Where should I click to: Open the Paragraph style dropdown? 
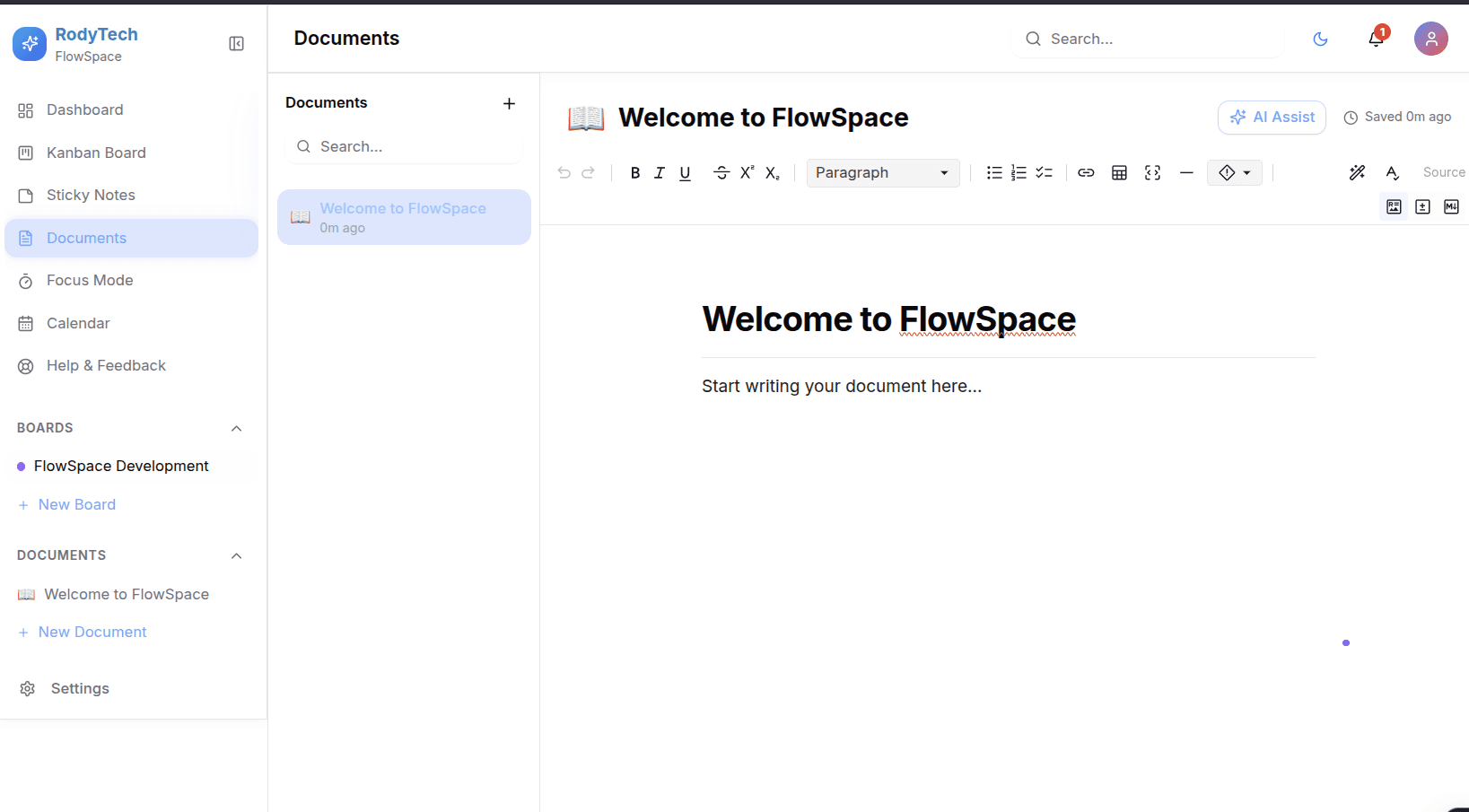(883, 172)
